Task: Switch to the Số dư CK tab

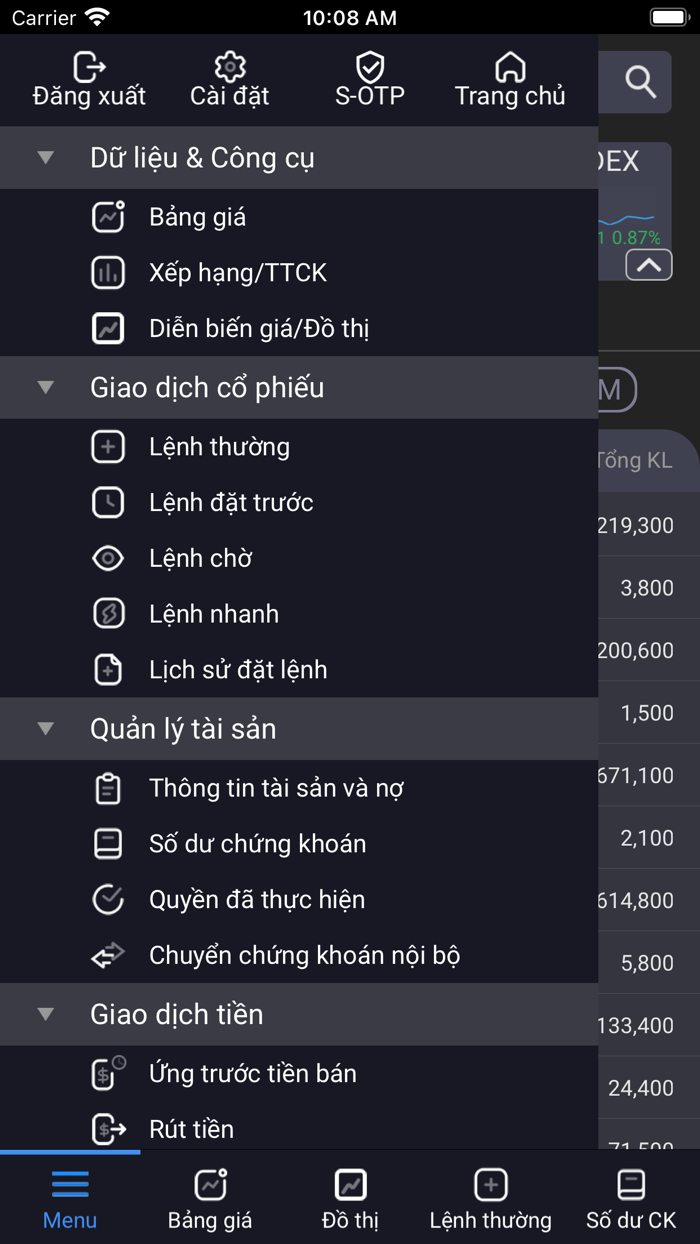Action: [631, 1197]
